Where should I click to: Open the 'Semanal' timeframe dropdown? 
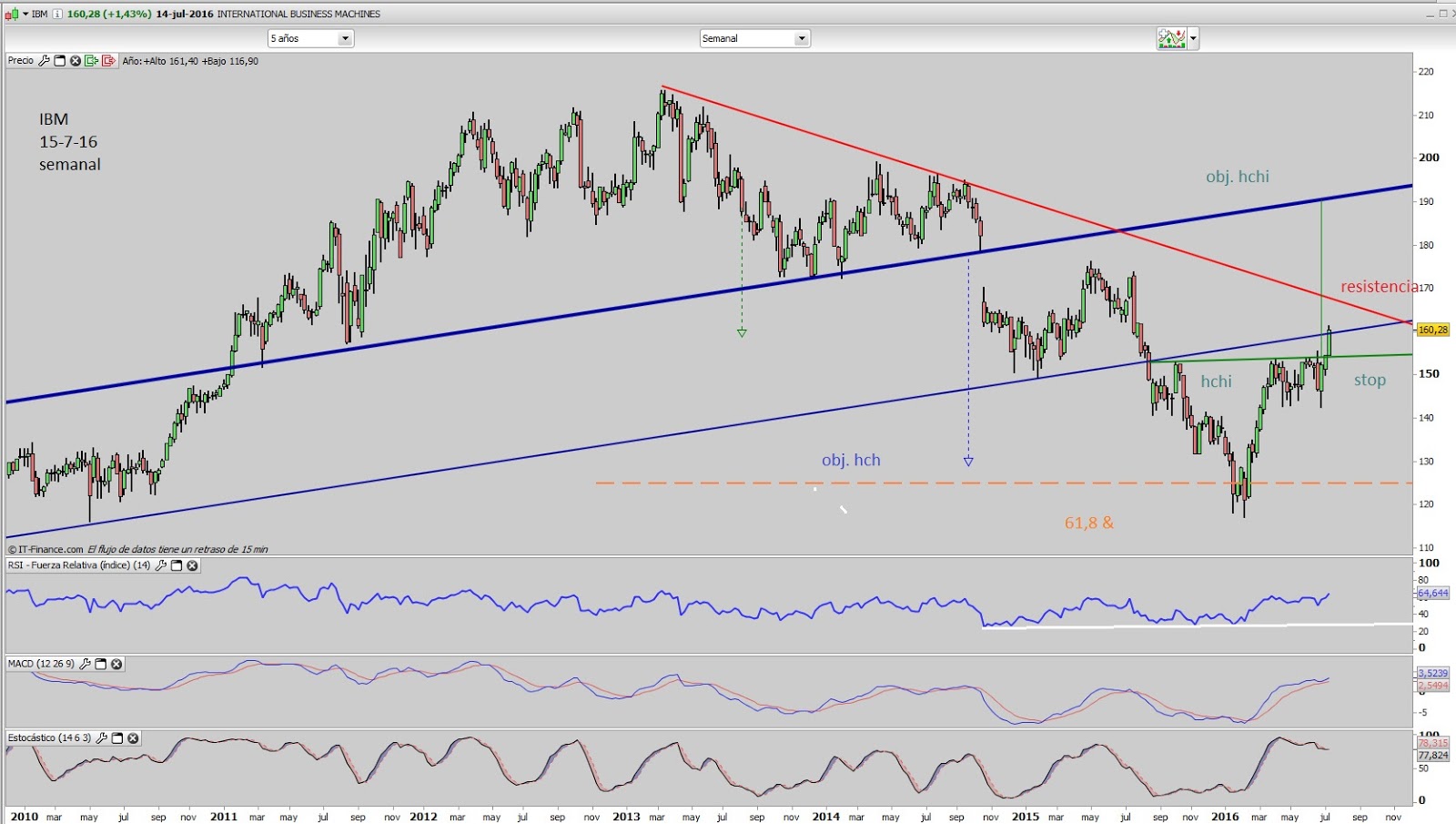[754, 38]
